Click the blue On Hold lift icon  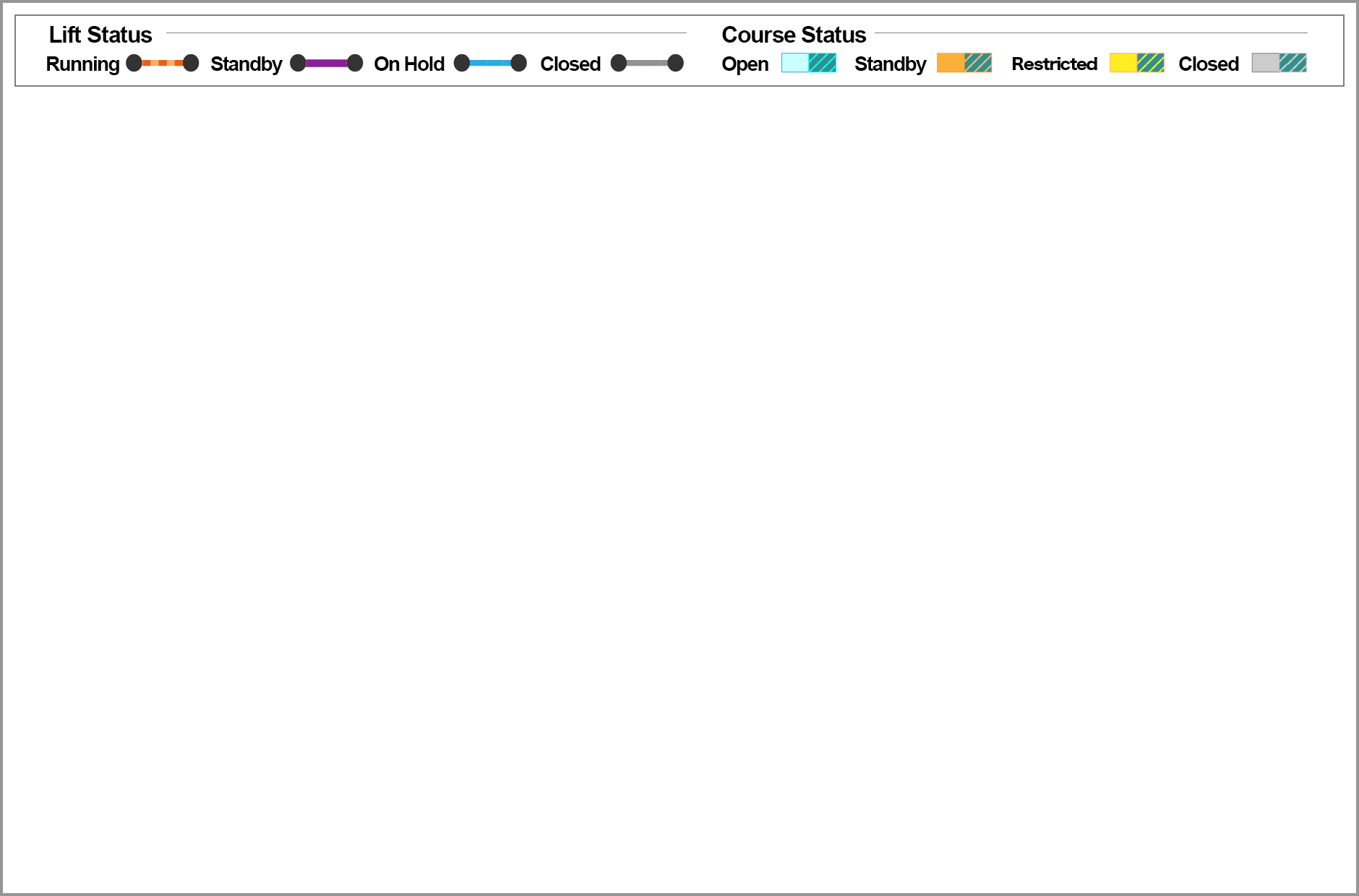pos(490,63)
